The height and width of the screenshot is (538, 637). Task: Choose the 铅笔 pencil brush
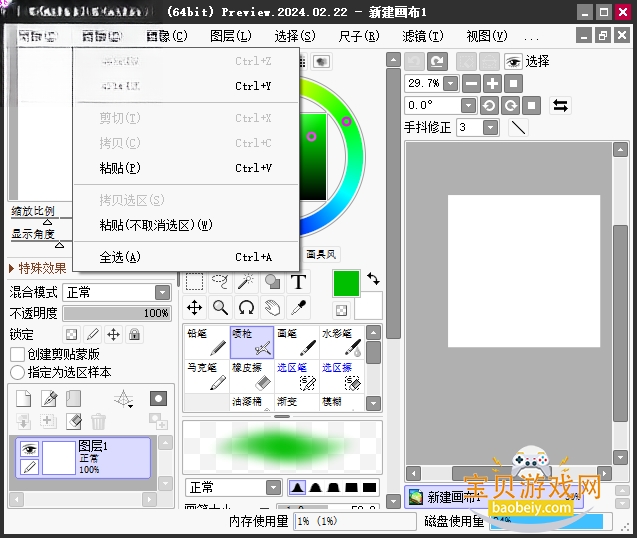click(x=207, y=343)
